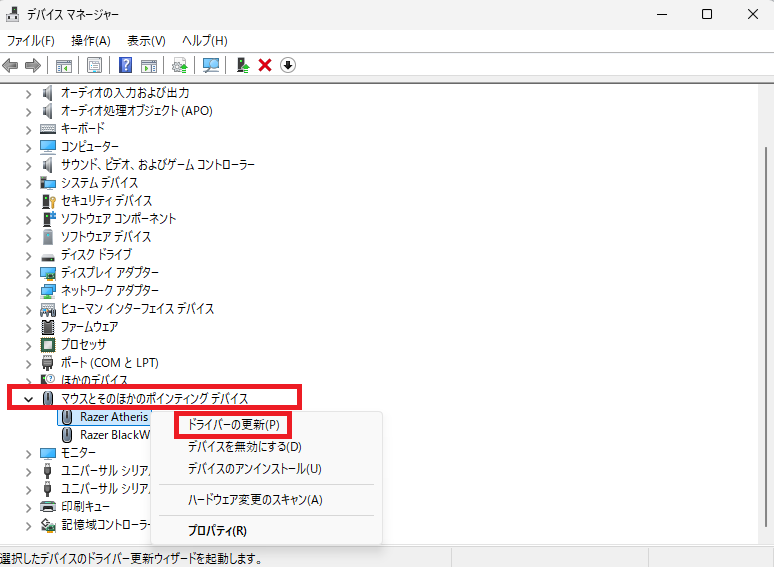This screenshot has width=774, height=567.
Task: Click the monitor icon beside コンピューター
Action: 48,147
